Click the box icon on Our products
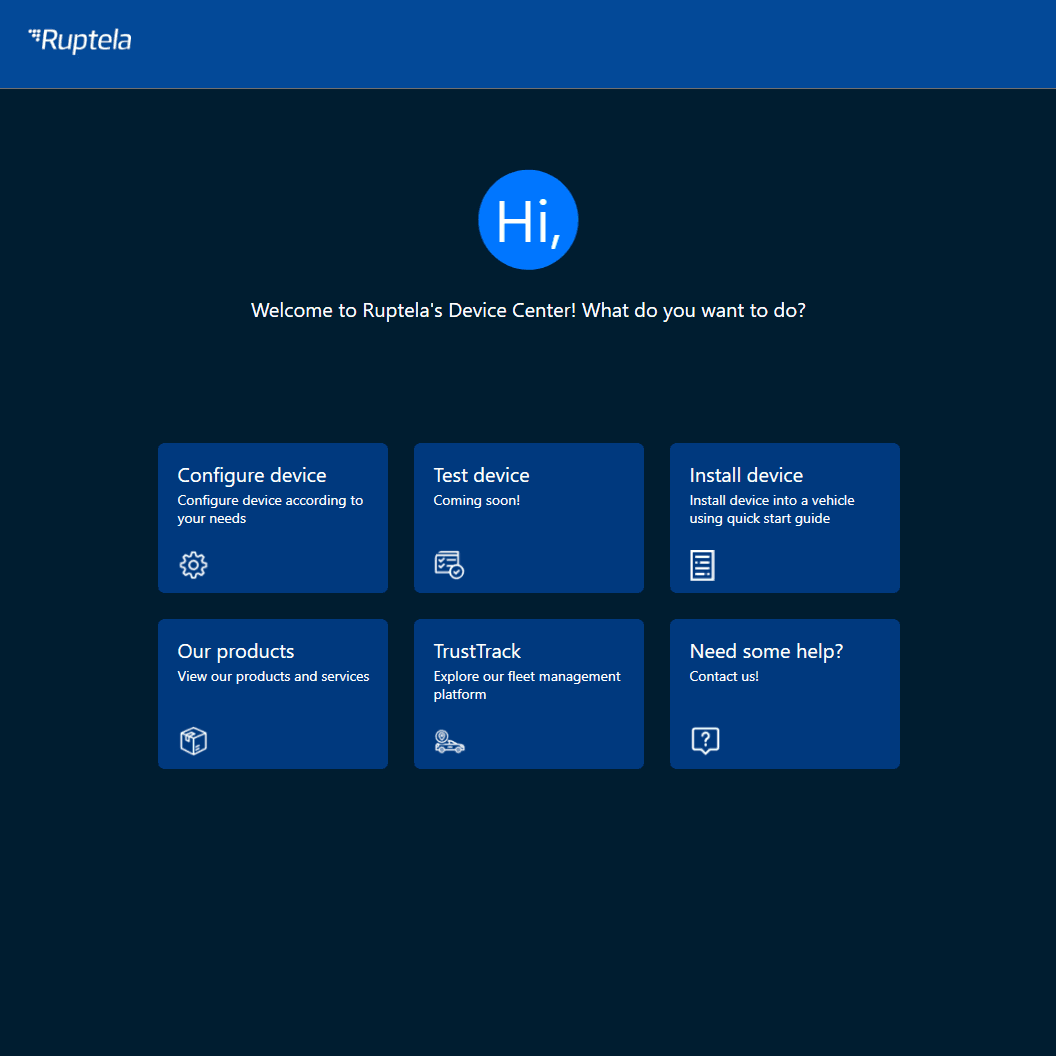Viewport: 1056px width, 1056px height. pos(193,741)
